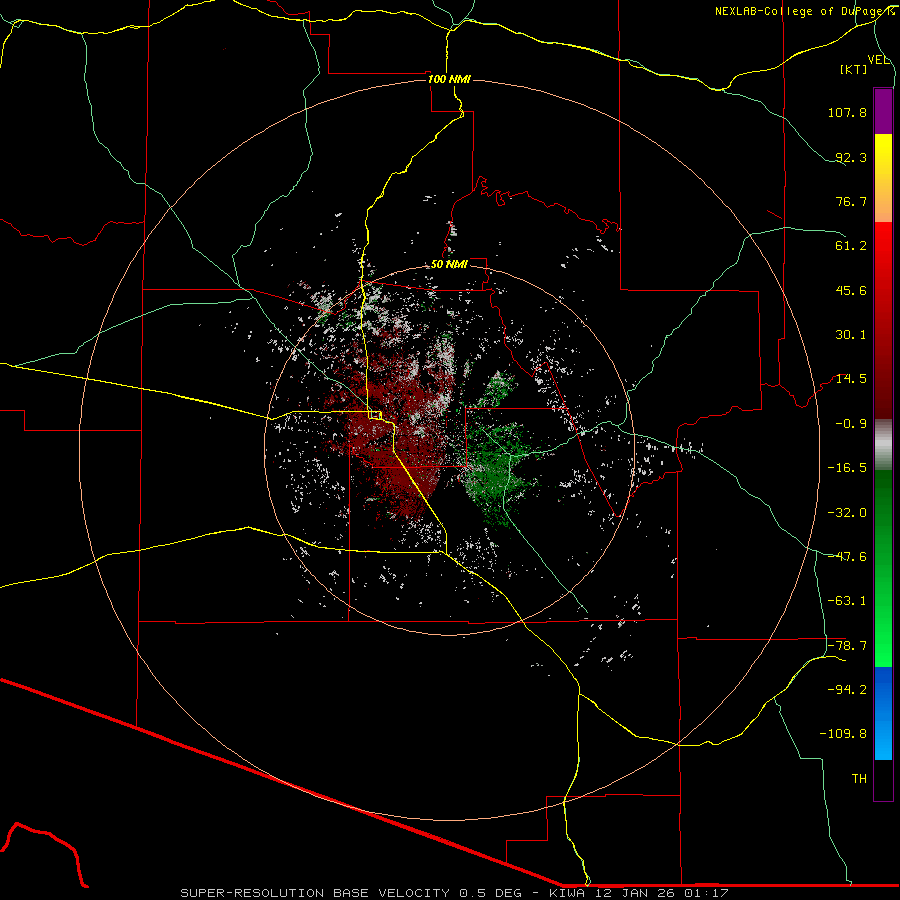Select the 107.8 value on velocity scale
The width and height of the screenshot is (900, 900).
point(847,112)
